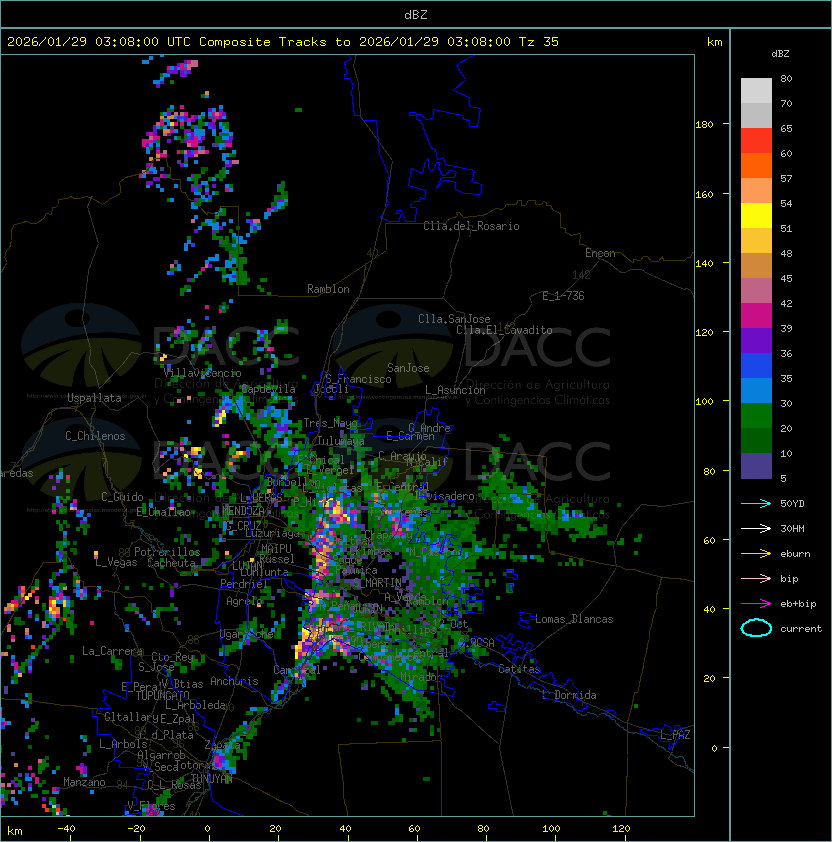This screenshot has height=842, width=832.
Task: Click the Lomas_Blancas map label
Action: coord(574,619)
